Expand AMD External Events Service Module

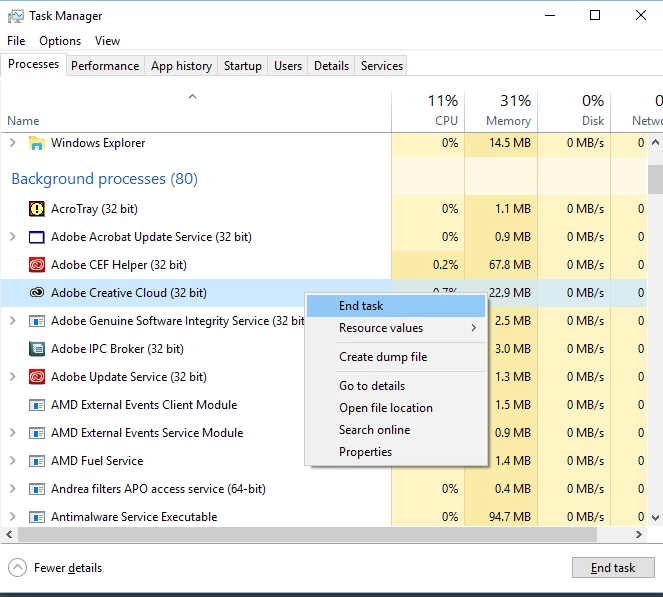click(x=13, y=433)
